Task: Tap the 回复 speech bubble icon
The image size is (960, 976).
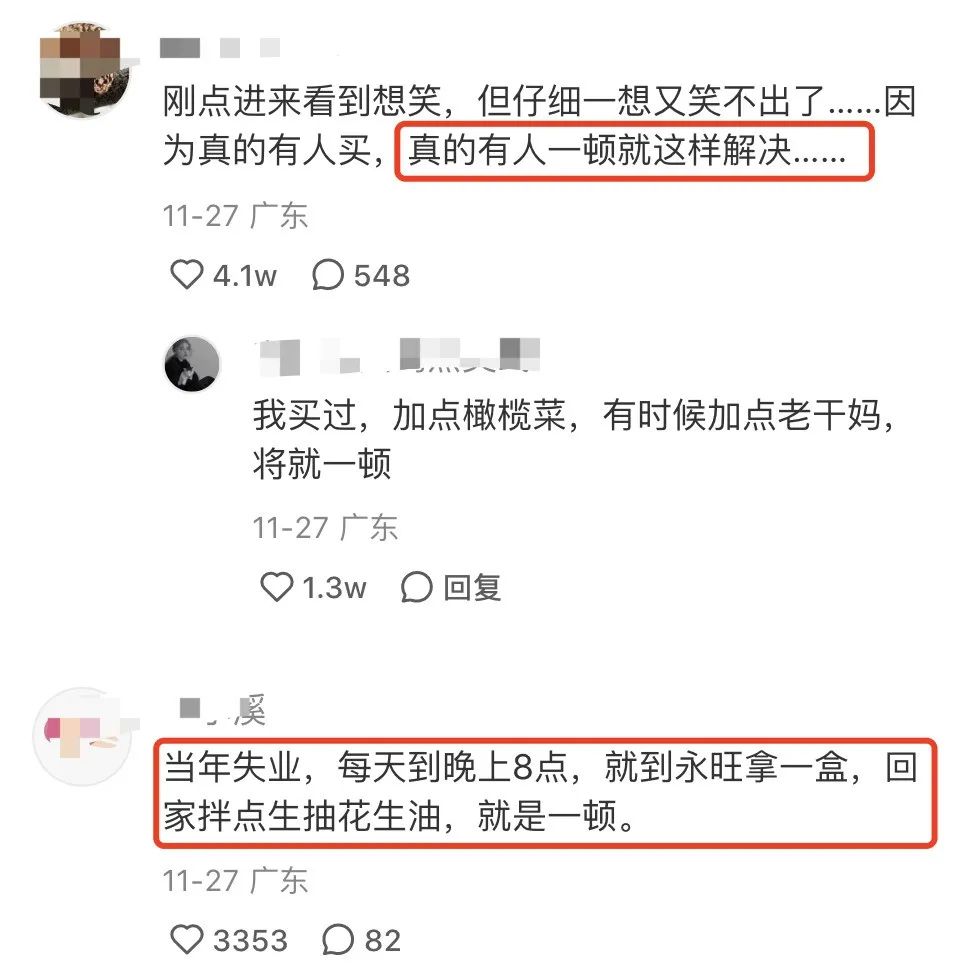Action: (416, 586)
